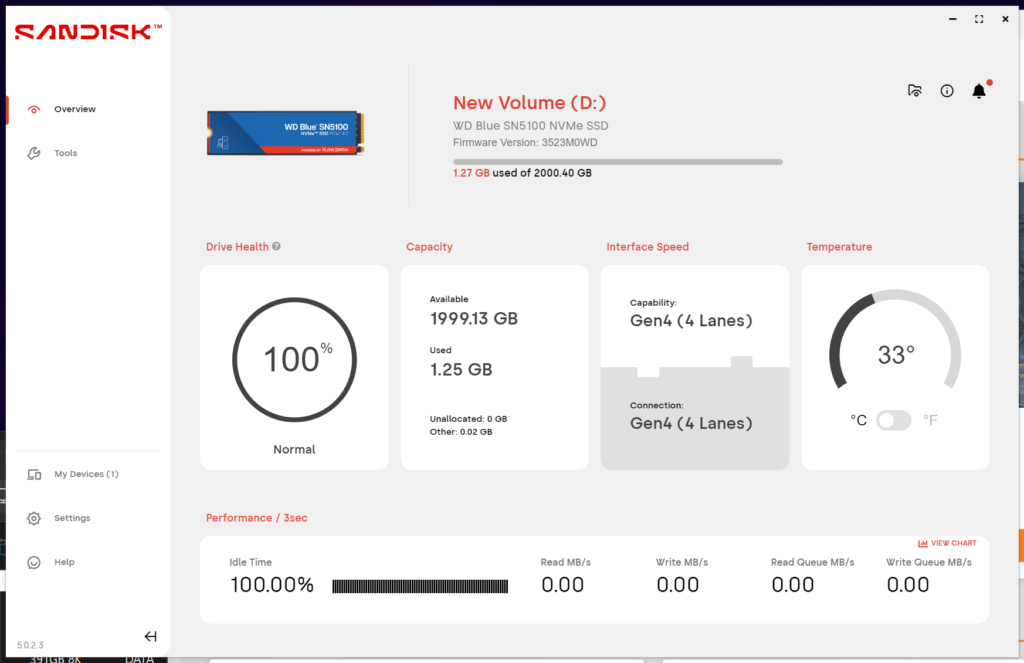The image size is (1024, 663).
Task: Click the Interface Speed section heading
Action: 647,247
